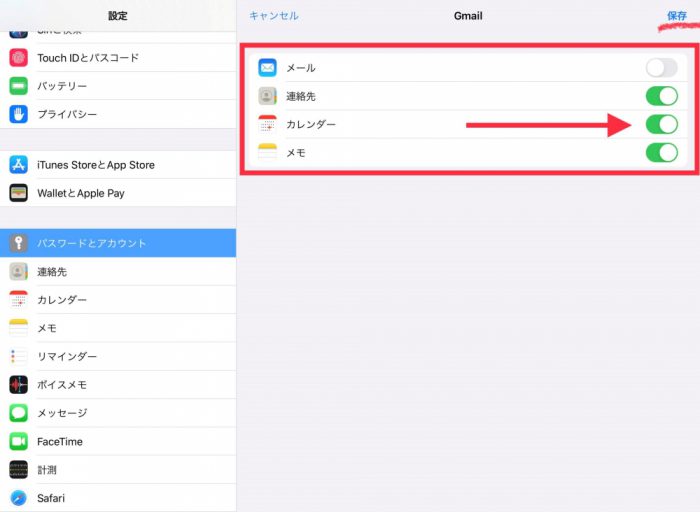Disable the カレンダー sync switch
The image size is (700, 512).
point(662,124)
